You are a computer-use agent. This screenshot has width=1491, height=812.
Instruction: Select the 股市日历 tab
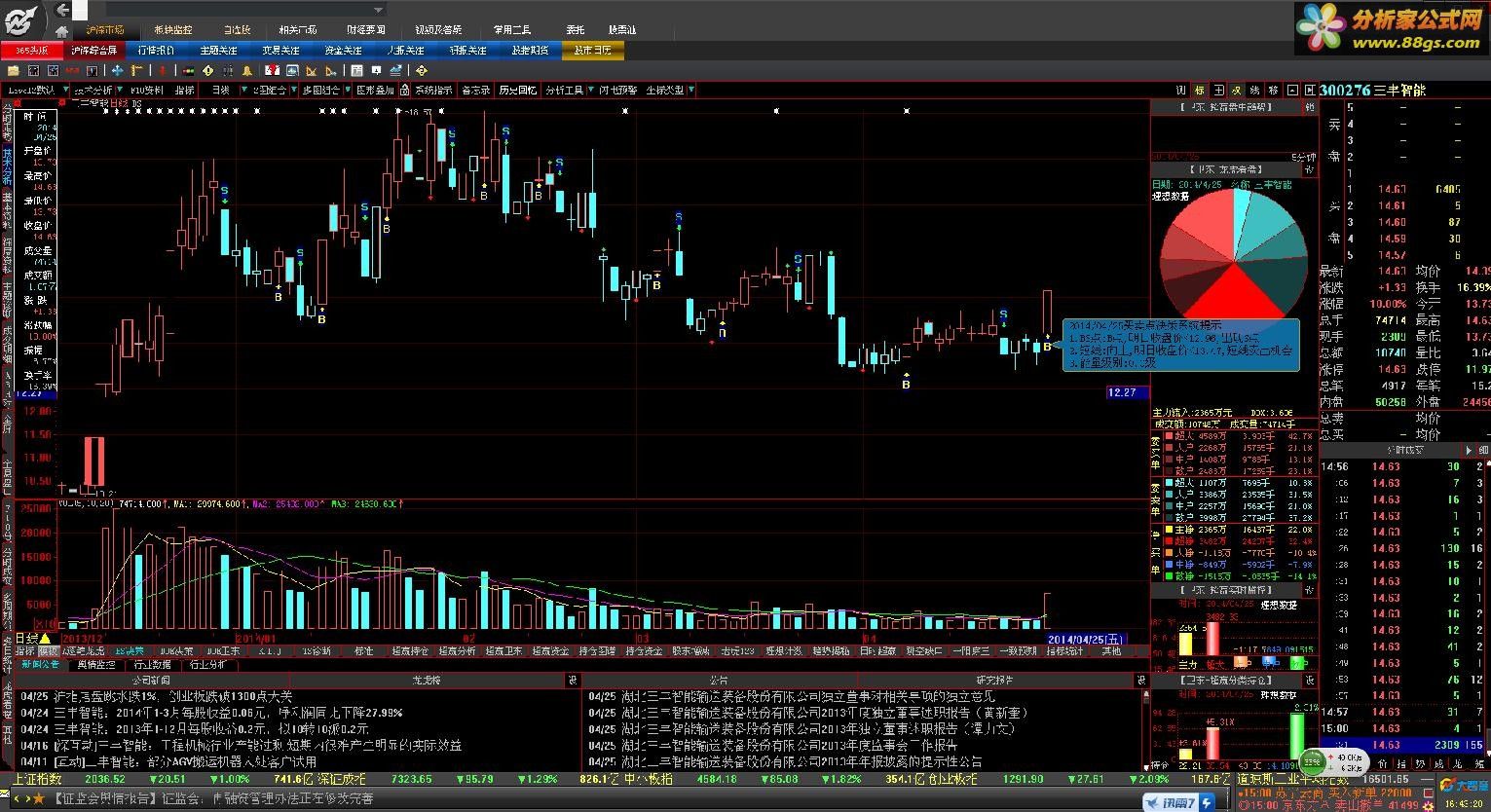point(592,50)
